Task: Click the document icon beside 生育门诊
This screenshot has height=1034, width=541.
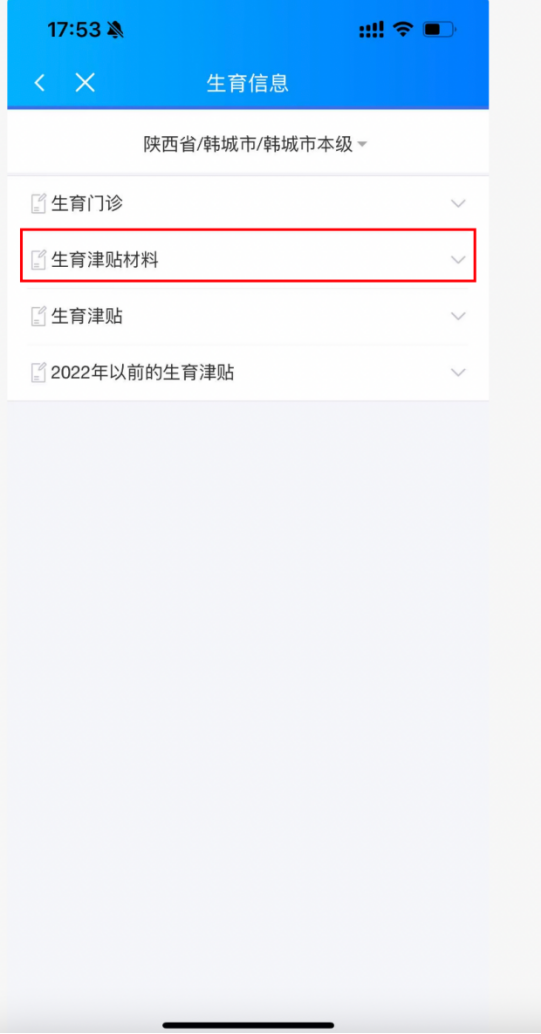Action: 39,204
